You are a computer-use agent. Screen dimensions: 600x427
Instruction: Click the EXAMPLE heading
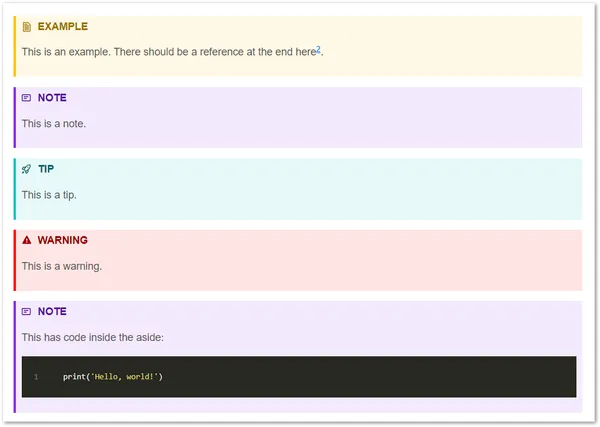(62, 27)
